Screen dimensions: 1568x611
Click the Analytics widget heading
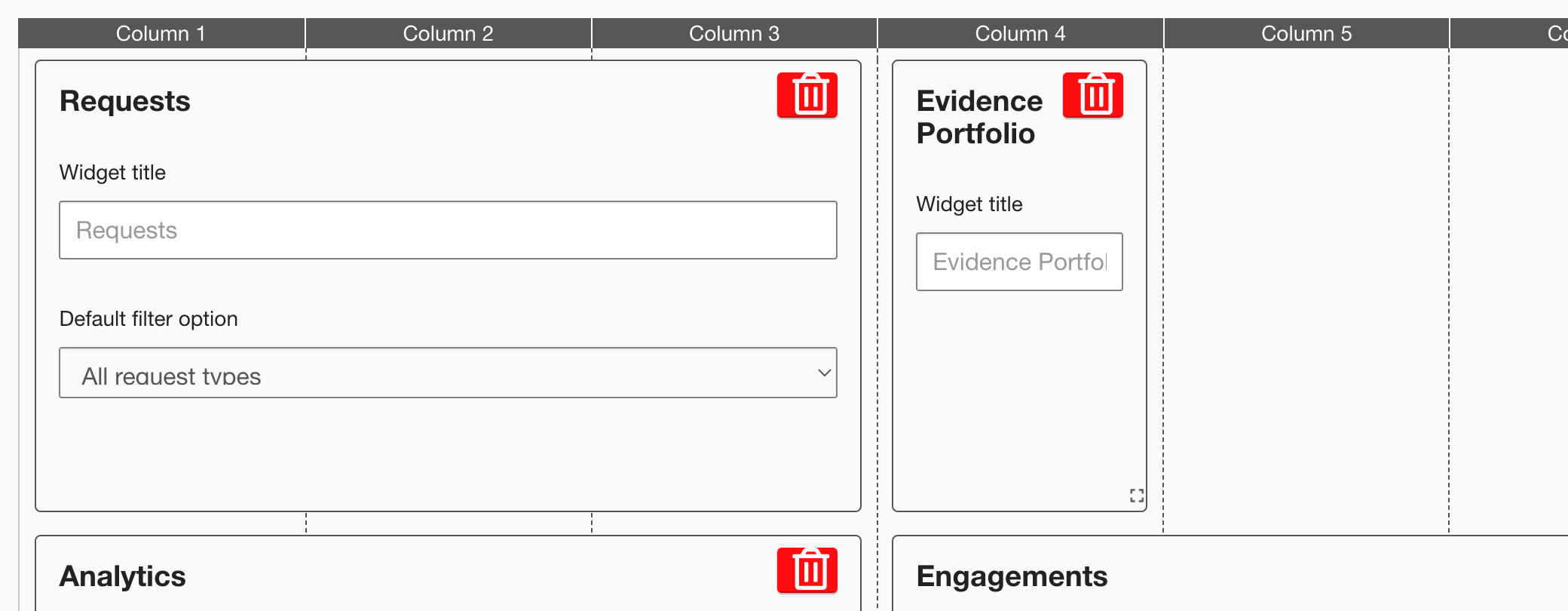tap(123, 576)
